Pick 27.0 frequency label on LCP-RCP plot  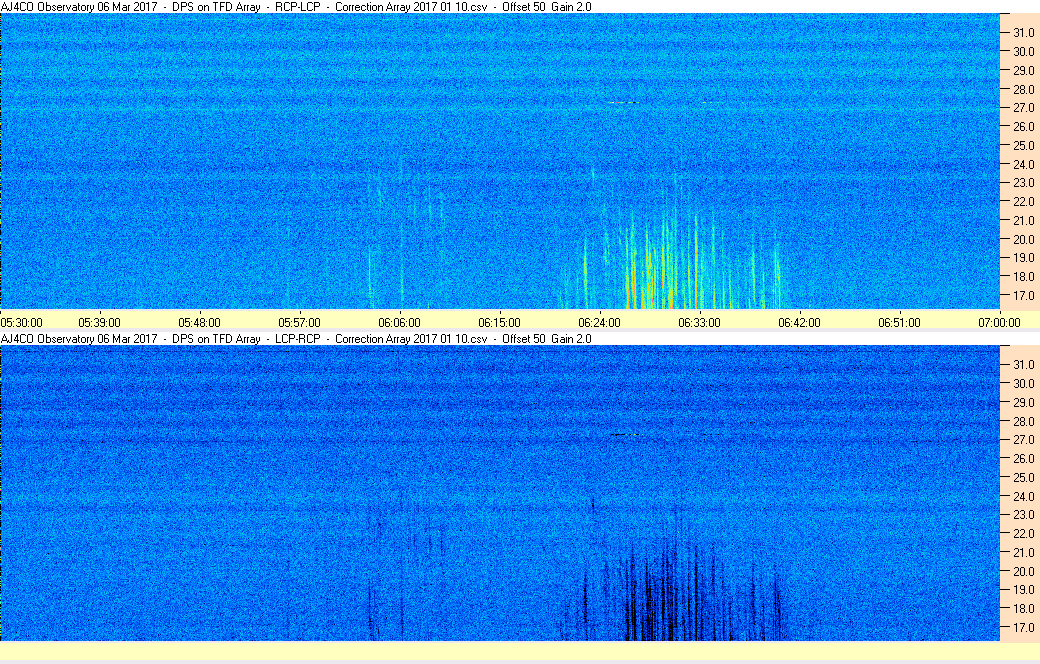point(1023,440)
